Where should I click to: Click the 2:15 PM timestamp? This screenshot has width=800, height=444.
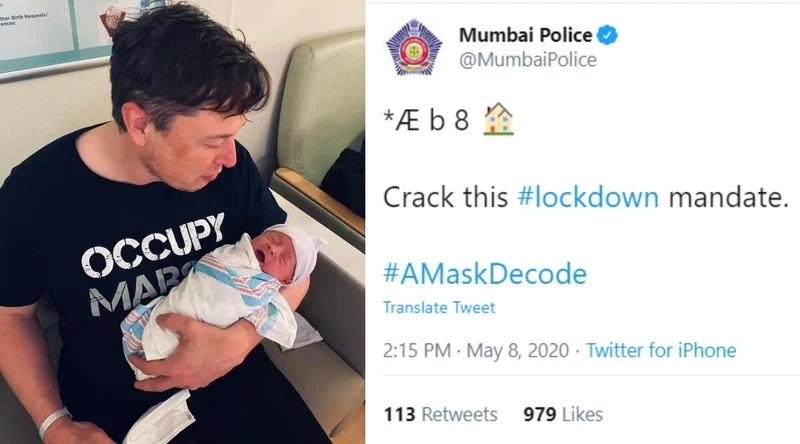click(x=417, y=350)
